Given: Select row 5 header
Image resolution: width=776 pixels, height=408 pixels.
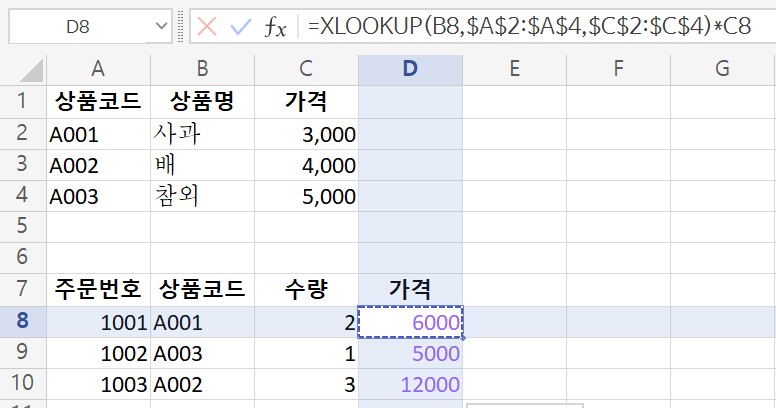Looking at the screenshot, I should pos(23,227).
